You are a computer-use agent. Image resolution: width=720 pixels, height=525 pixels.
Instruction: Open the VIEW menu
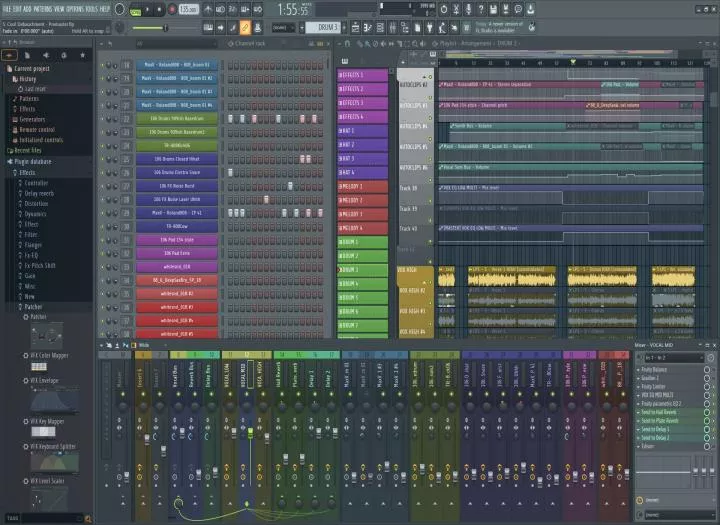click(x=60, y=9)
